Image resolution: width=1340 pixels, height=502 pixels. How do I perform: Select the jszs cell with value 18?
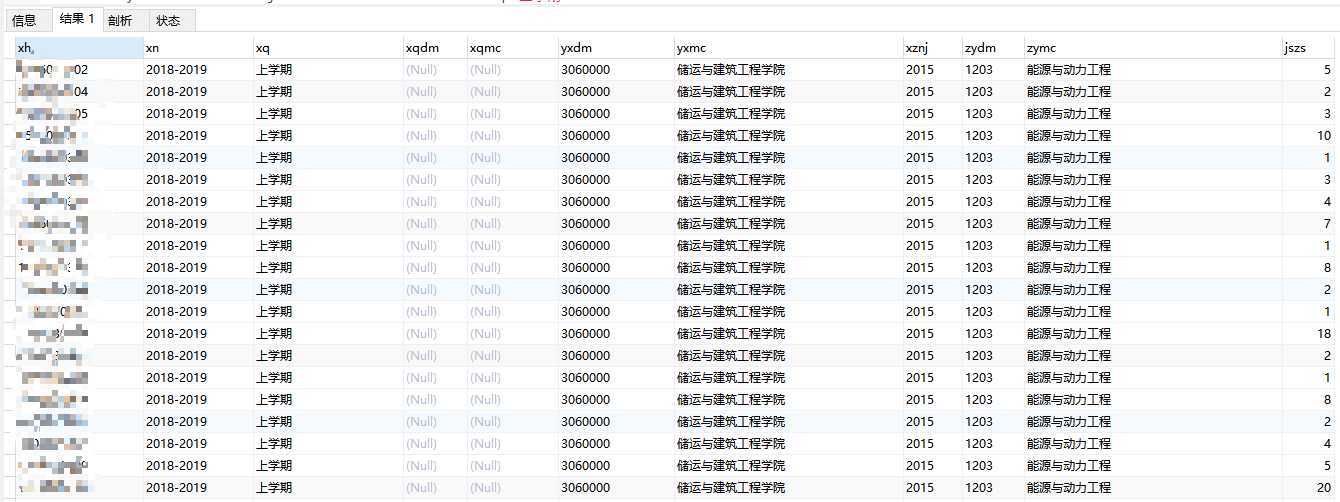pos(1308,334)
